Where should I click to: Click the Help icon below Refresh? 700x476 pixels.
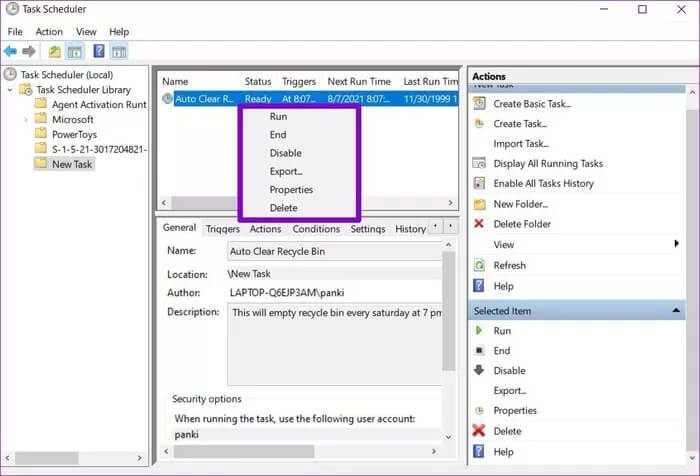click(x=479, y=285)
